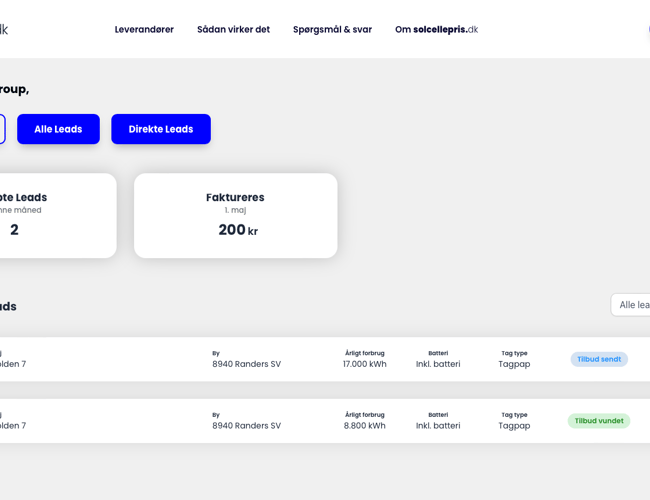Click the Leads count value 2
Image resolution: width=650 pixels, height=500 pixels.
(15, 230)
